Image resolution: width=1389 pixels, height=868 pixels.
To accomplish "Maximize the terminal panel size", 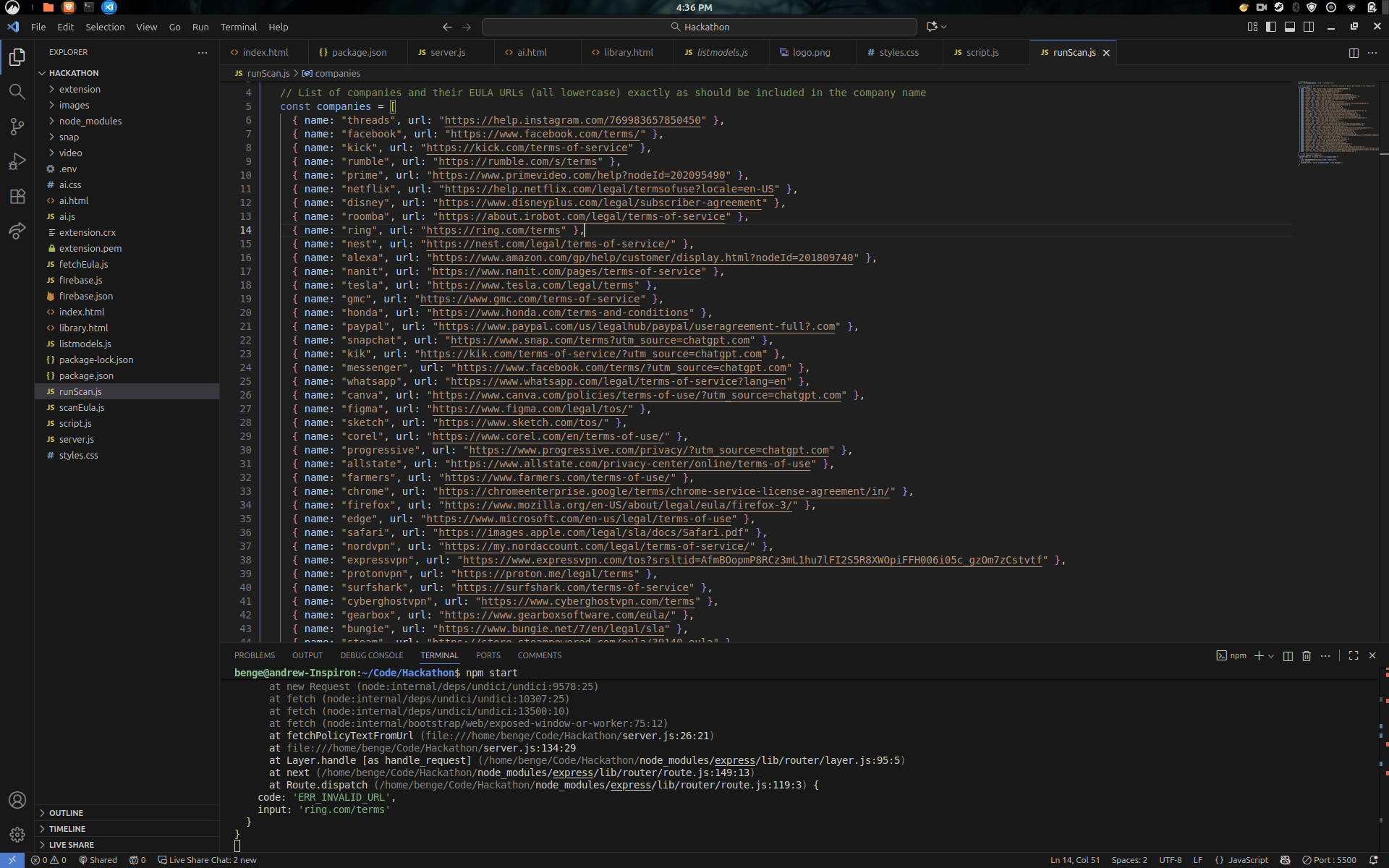I will click(x=1354, y=655).
